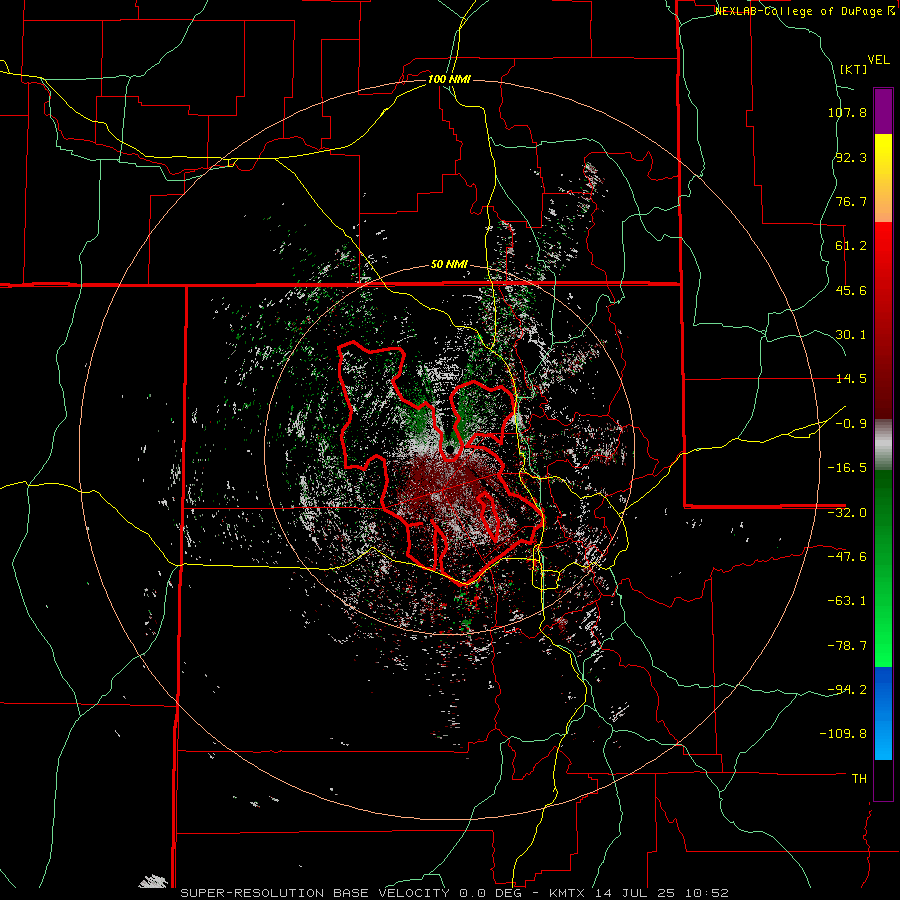
Task: Select the 14.5 legend value
Action: click(851, 379)
